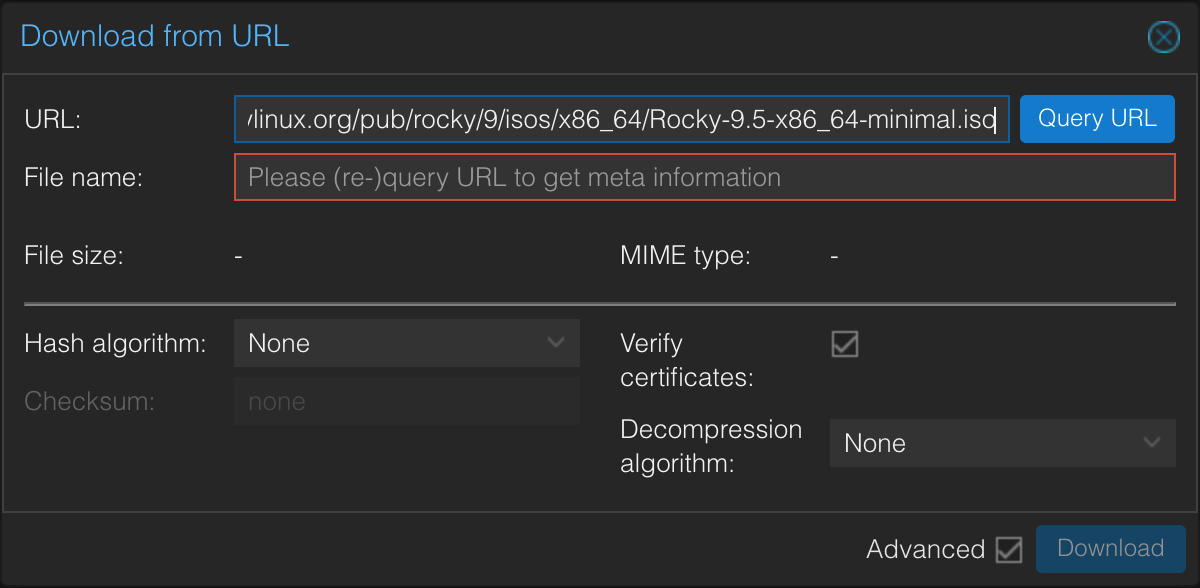Click the Decompression algorithm 'None' value field
1200x588 pixels.
[980, 443]
